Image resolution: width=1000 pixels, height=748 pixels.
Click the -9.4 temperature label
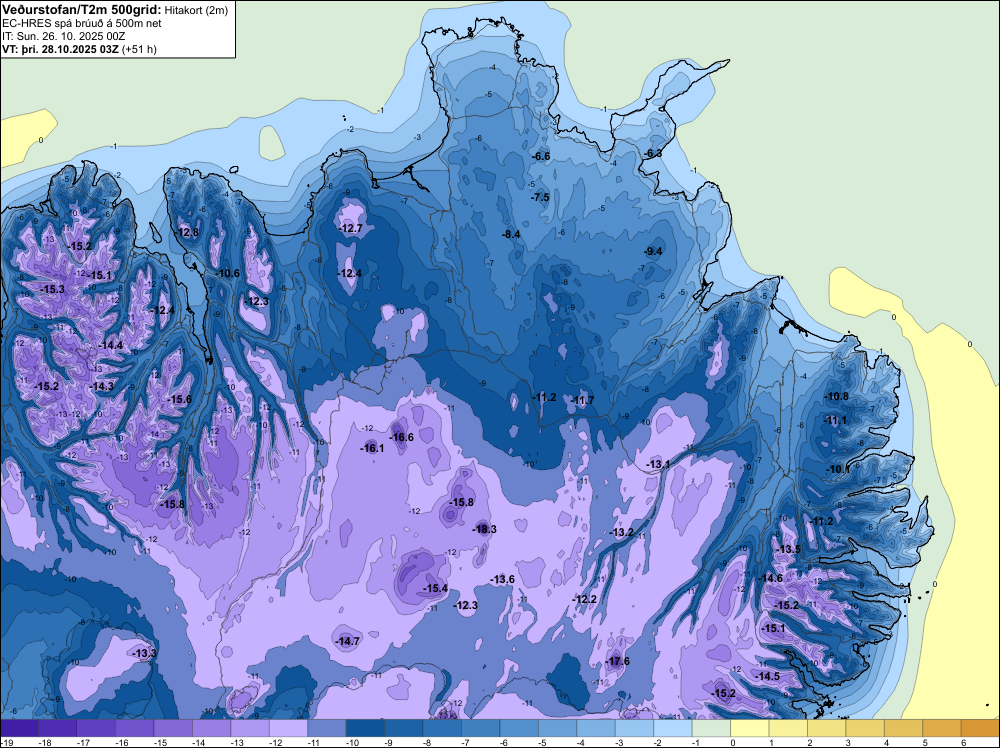click(653, 251)
